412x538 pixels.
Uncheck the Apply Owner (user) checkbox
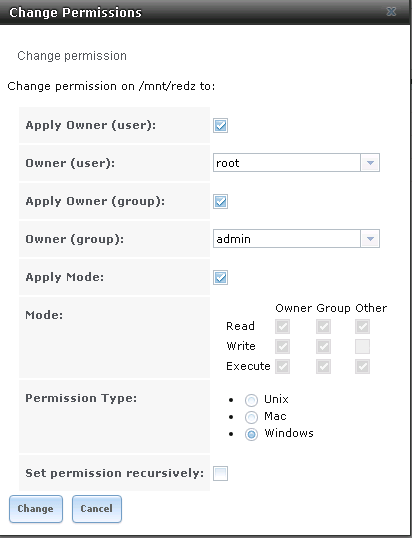point(220,125)
